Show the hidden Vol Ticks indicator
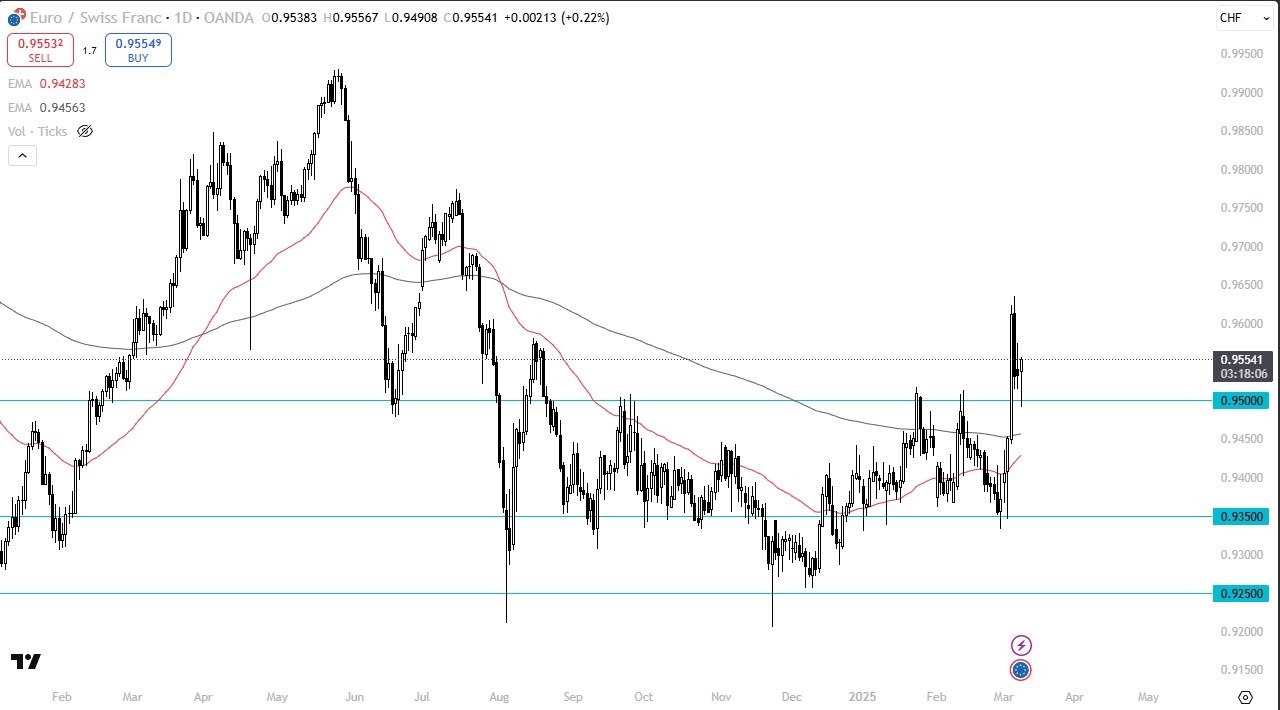1280x710 pixels. point(85,131)
